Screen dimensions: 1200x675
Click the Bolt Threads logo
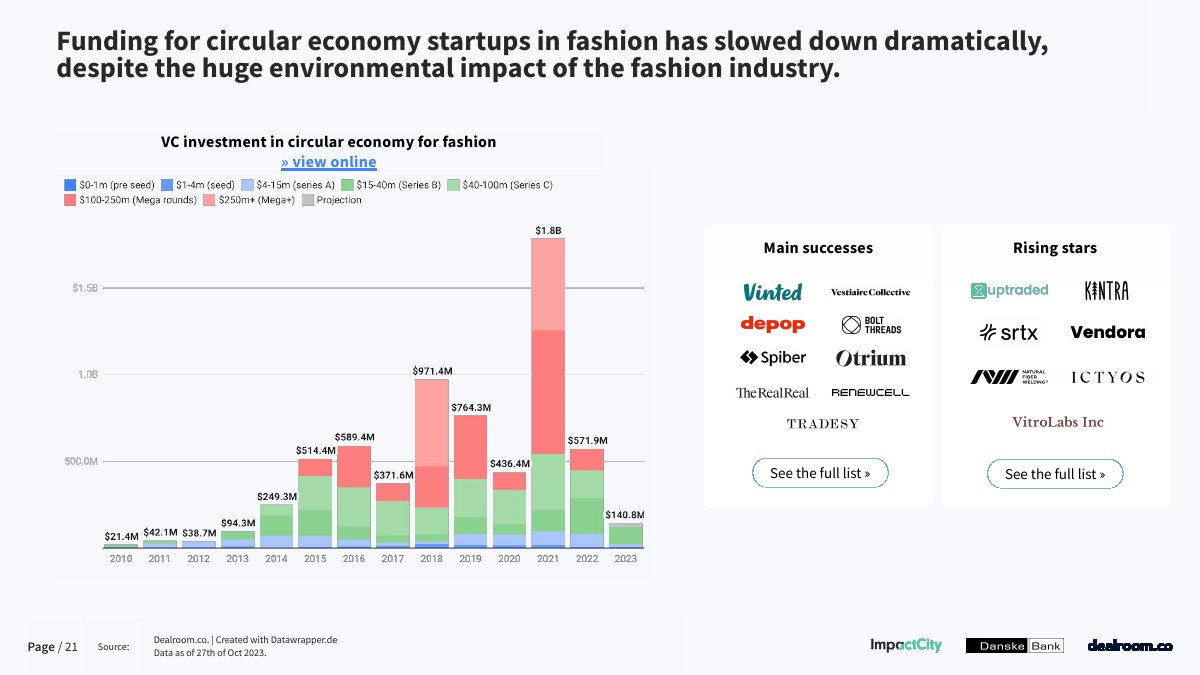[870, 325]
